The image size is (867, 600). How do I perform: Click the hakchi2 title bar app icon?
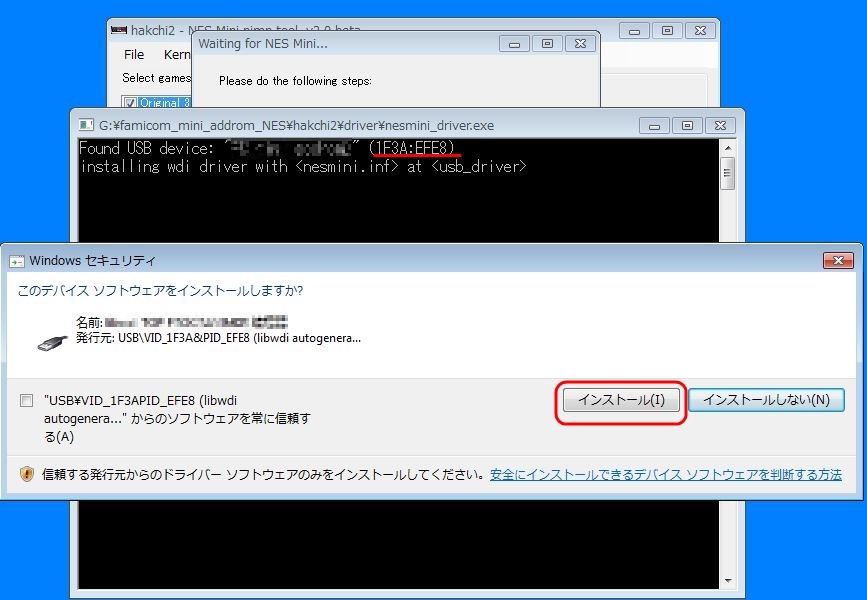point(118,30)
